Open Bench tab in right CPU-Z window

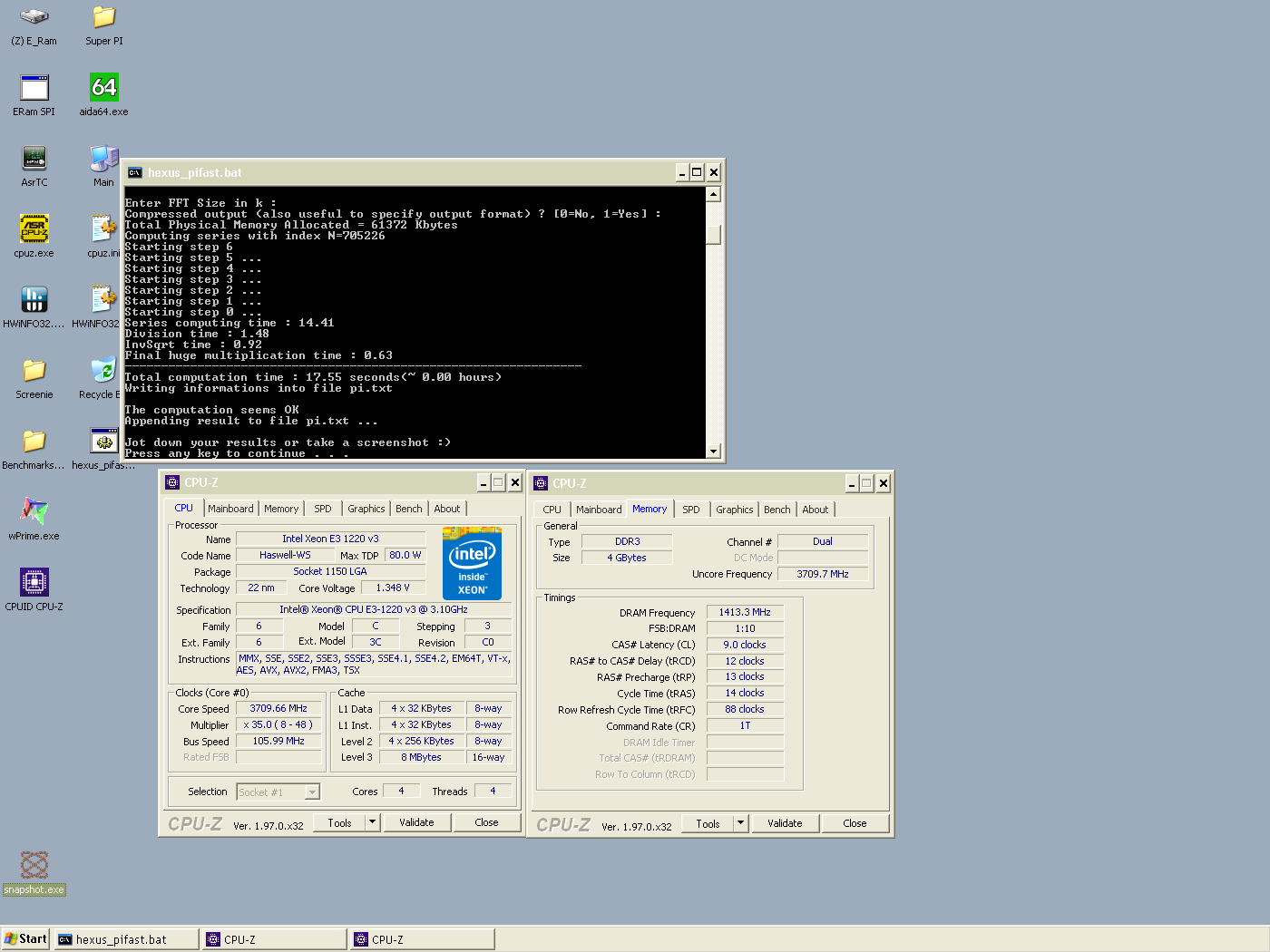coord(777,510)
